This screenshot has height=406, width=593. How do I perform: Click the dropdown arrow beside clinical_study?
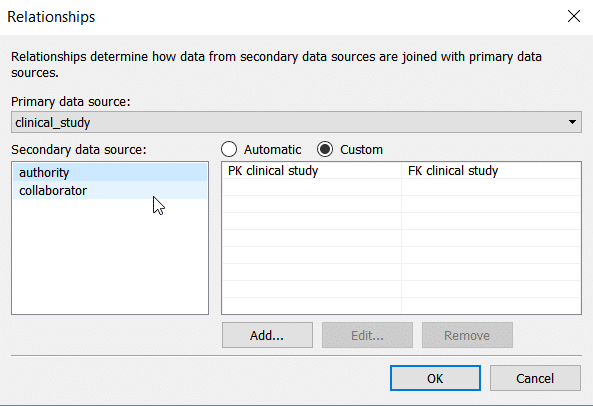(x=572, y=122)
